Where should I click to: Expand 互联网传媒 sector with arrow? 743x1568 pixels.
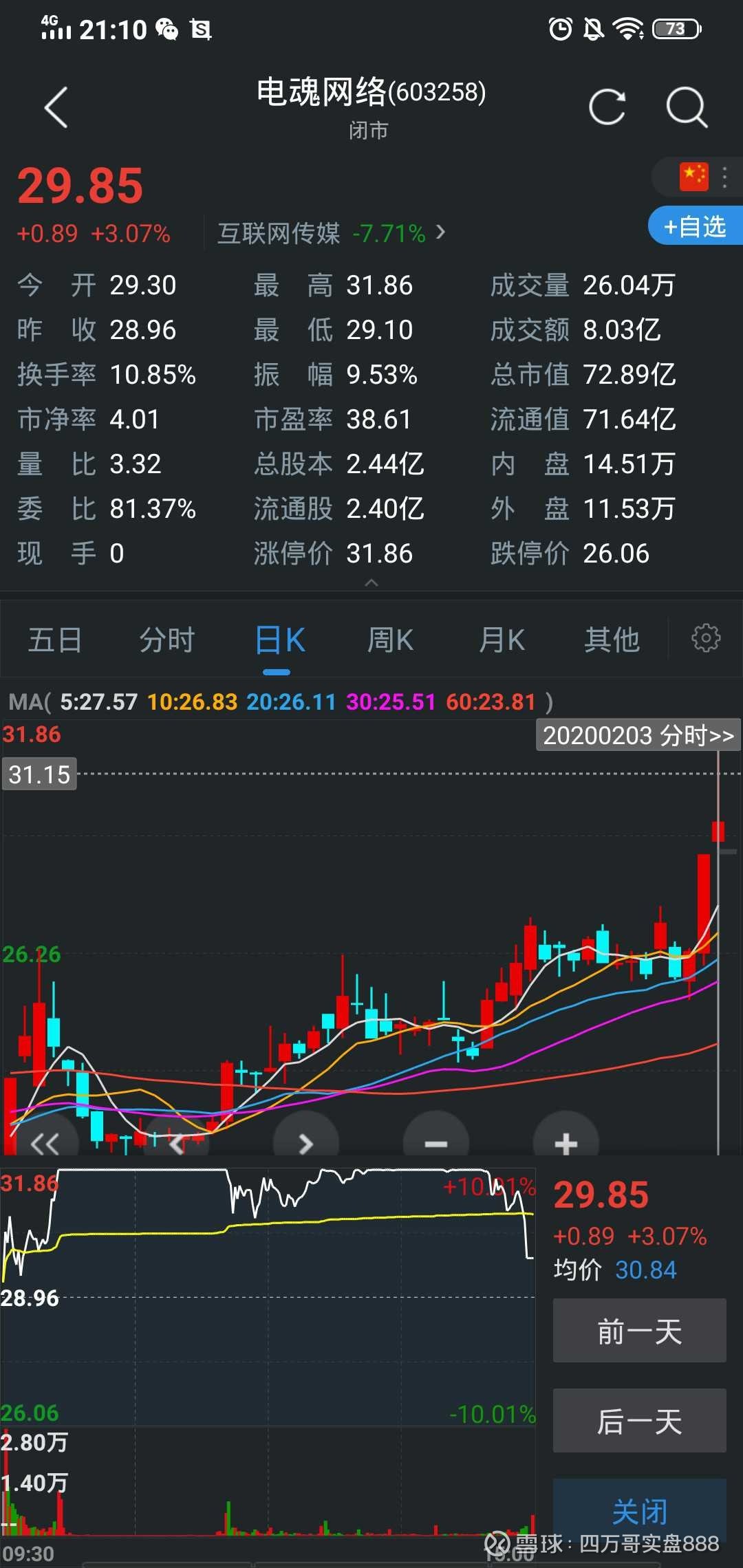[x=440, y=232]
